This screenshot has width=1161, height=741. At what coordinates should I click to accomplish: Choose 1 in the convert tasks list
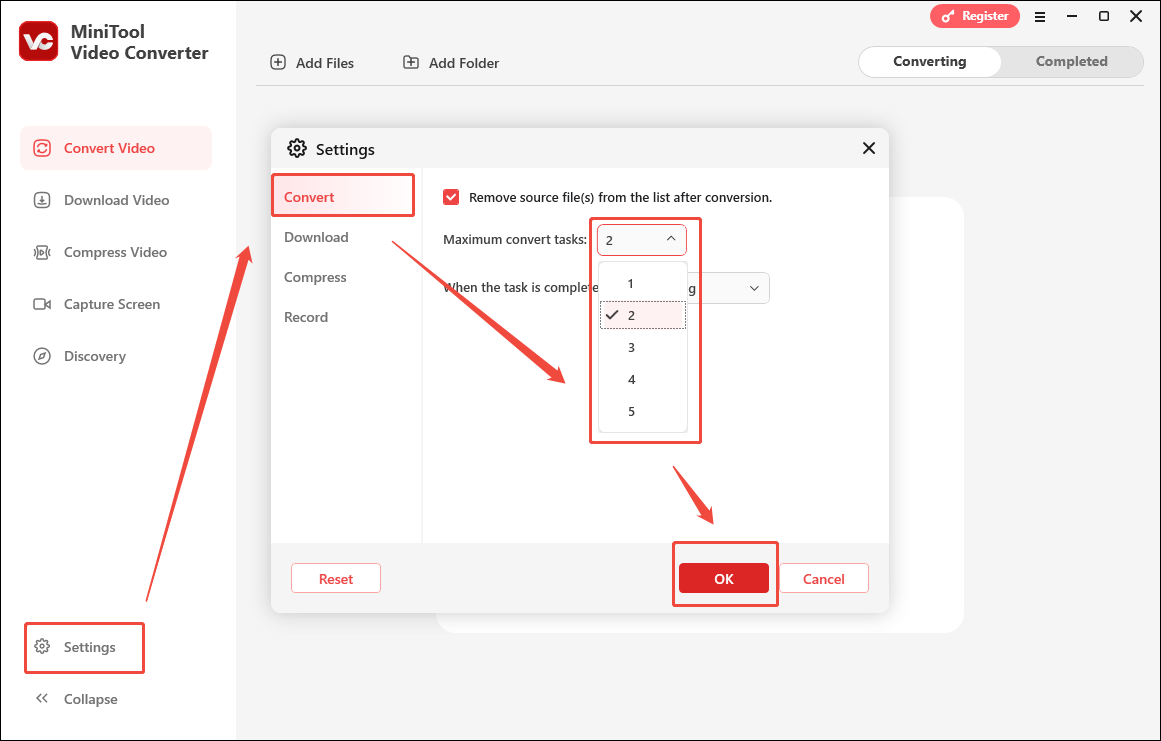(x=642, y=284)
